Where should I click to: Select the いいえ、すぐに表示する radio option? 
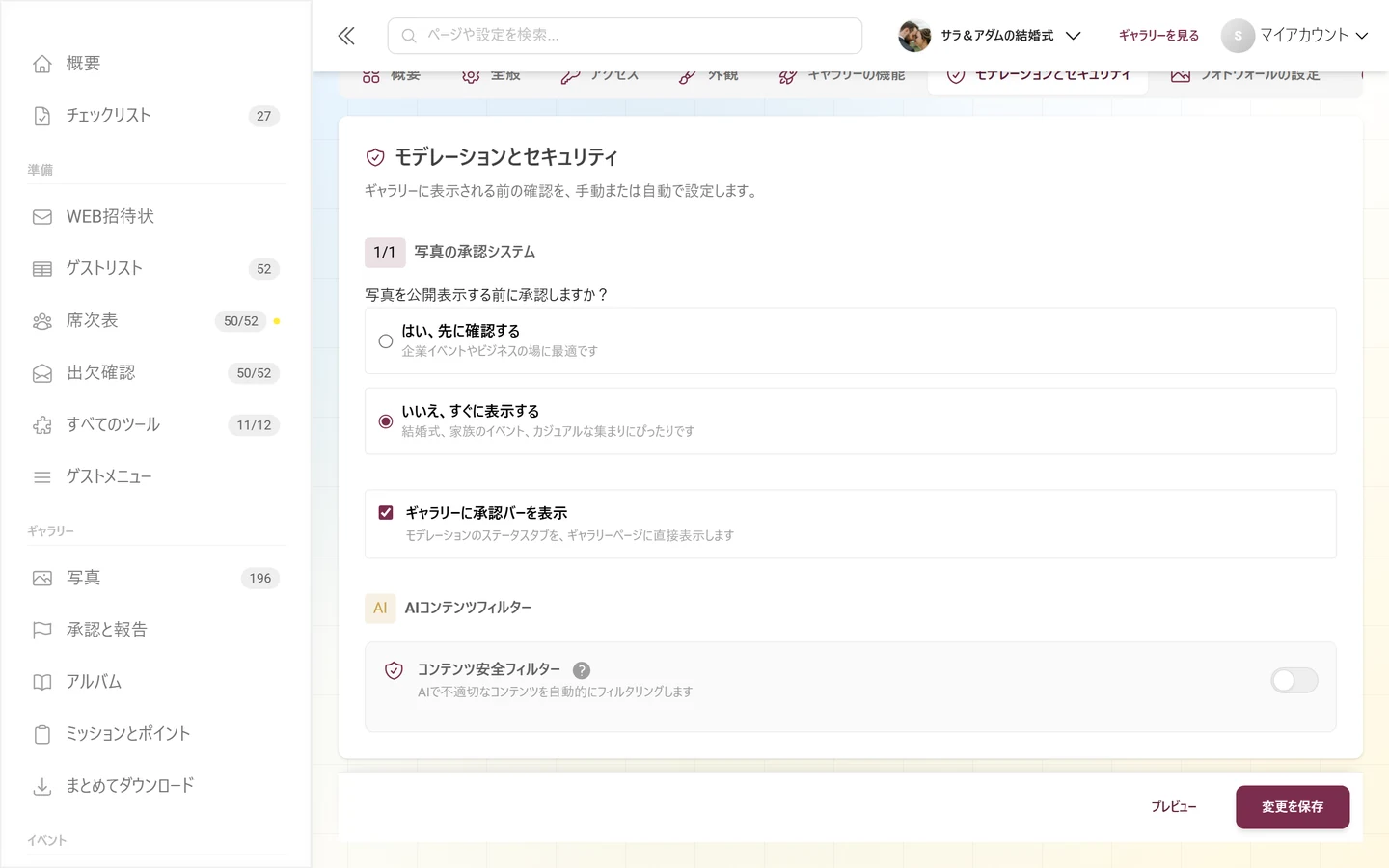[386, 421]
